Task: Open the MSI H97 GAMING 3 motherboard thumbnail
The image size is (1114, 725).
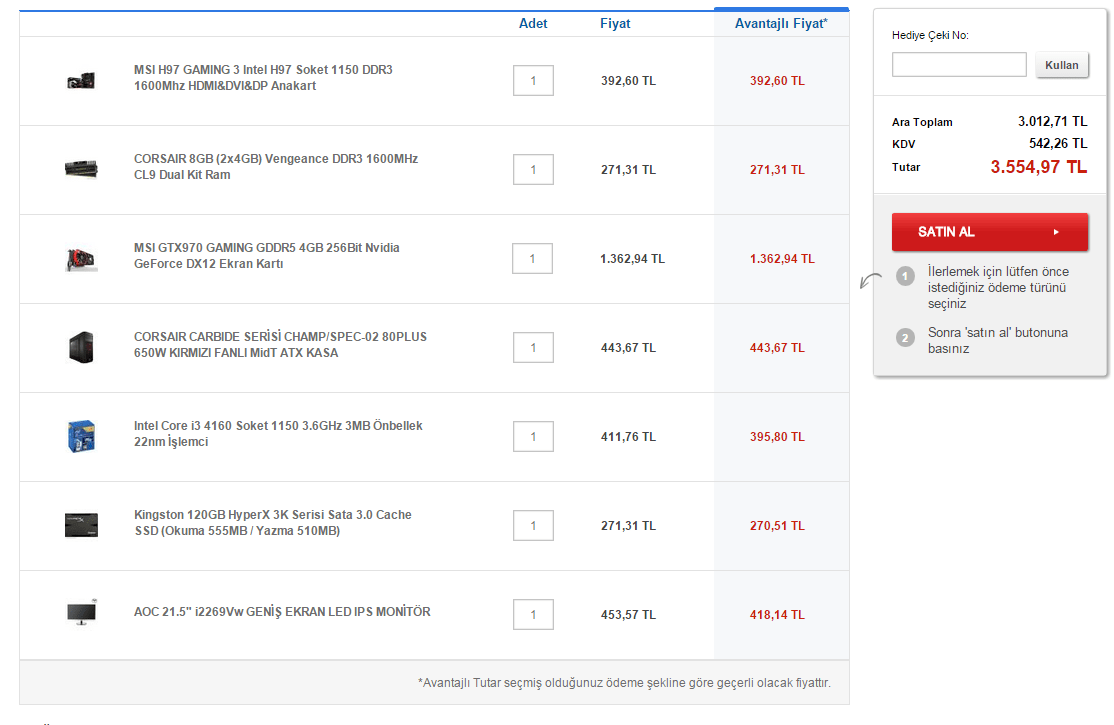Action: point(81,80)
